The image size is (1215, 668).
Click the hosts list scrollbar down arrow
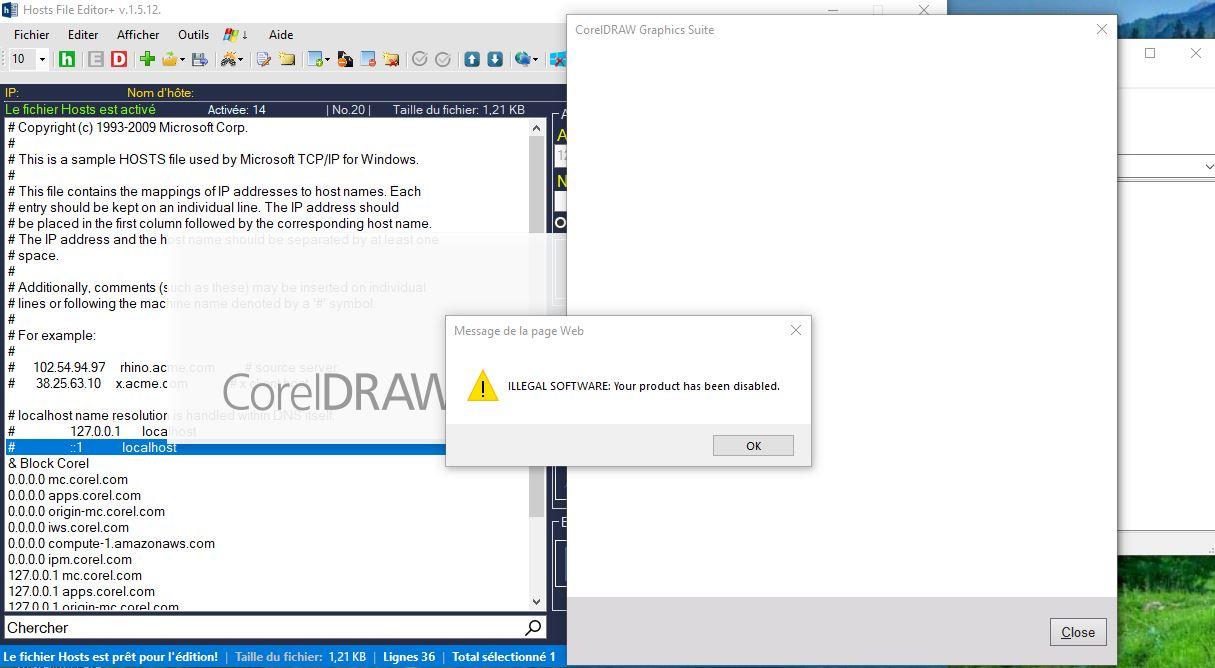[x=537, y=601]
